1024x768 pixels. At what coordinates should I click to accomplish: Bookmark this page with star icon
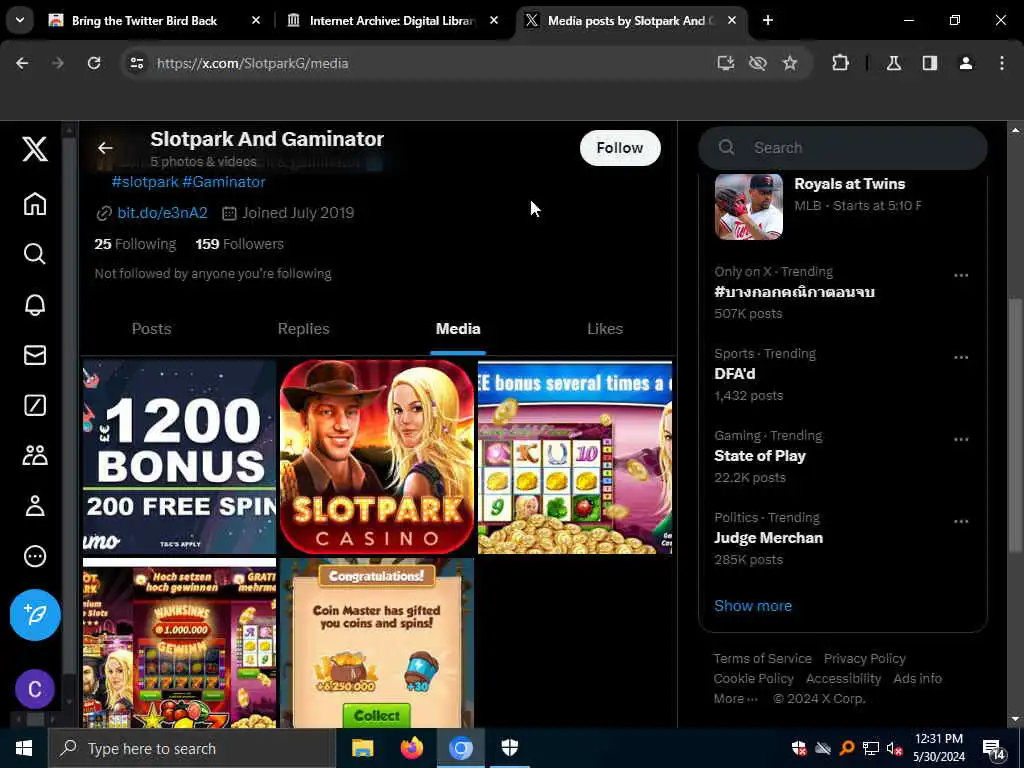(x=790, y=63)
